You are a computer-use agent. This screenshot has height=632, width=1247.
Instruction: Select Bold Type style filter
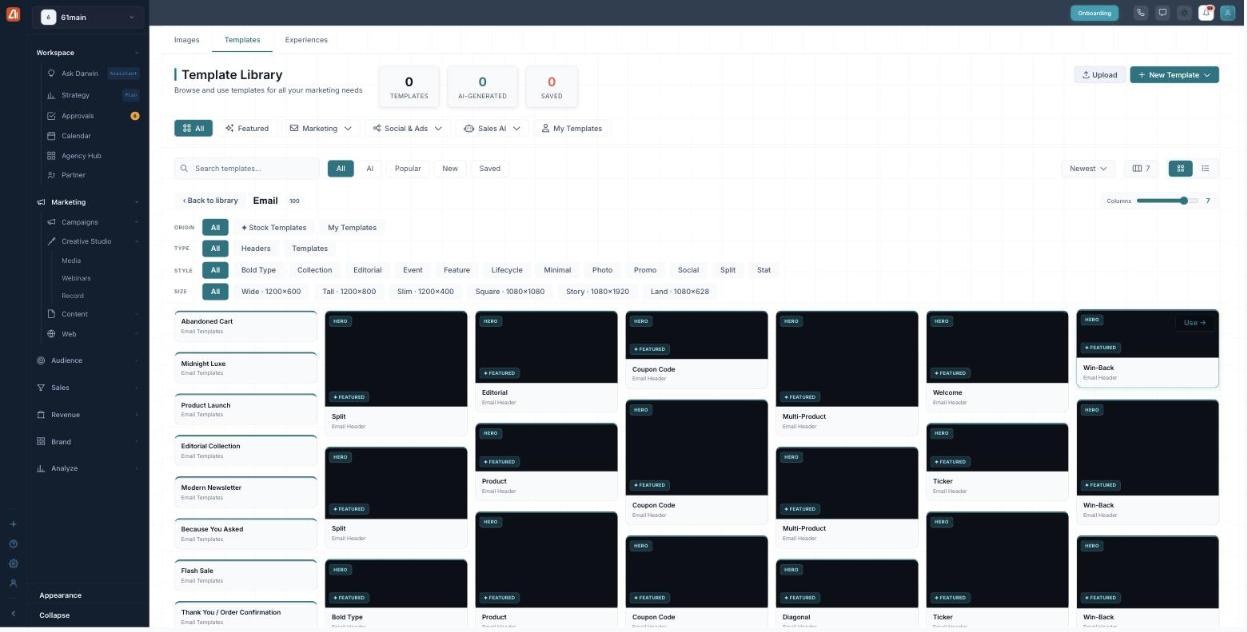click(258, 270)
